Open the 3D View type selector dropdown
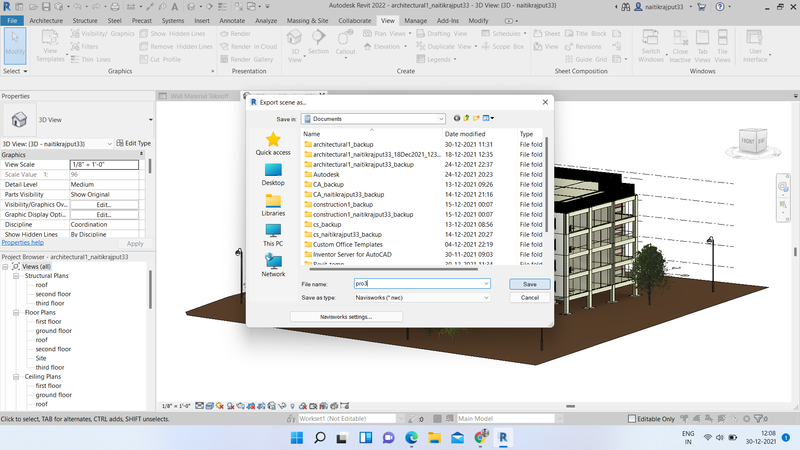Viewport: 800px width, 450px height. point(151,120)
